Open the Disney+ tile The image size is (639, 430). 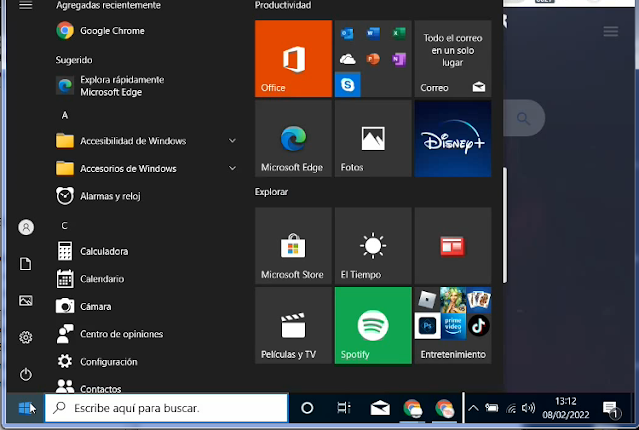[x=453, y=139]
